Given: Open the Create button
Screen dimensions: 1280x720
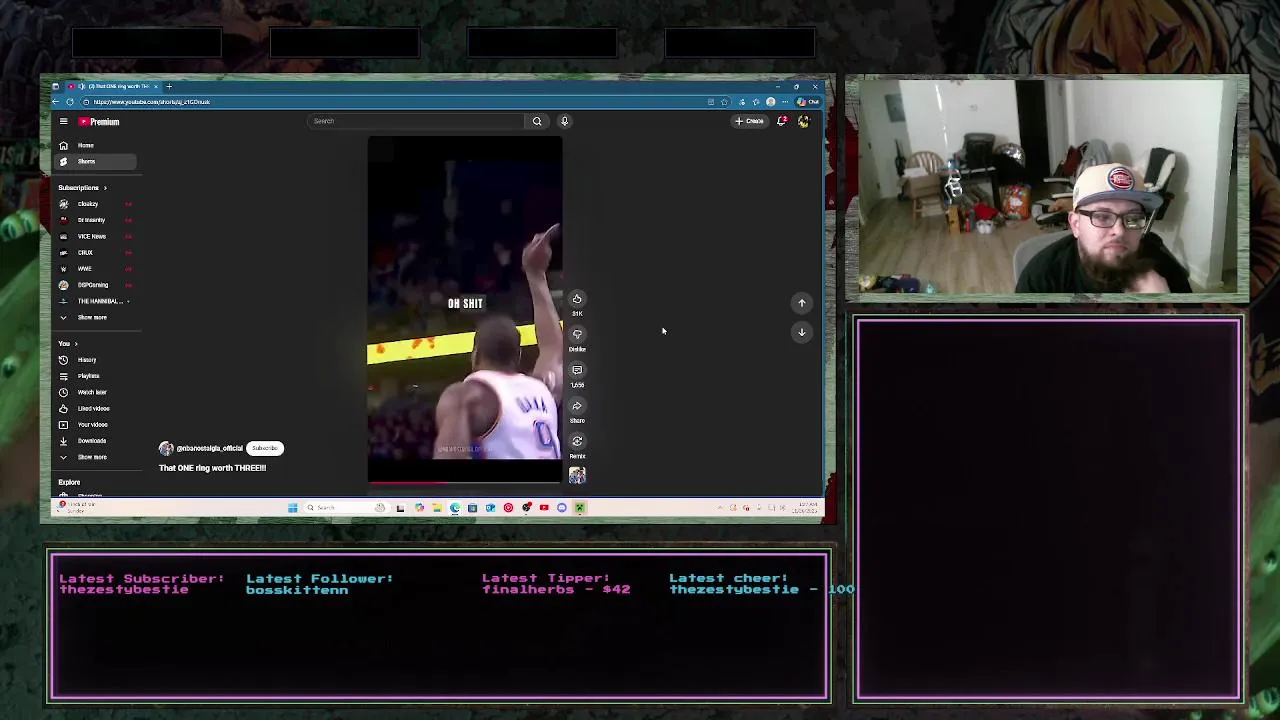Looking at the screenshot, I should (x=749, y=121).
